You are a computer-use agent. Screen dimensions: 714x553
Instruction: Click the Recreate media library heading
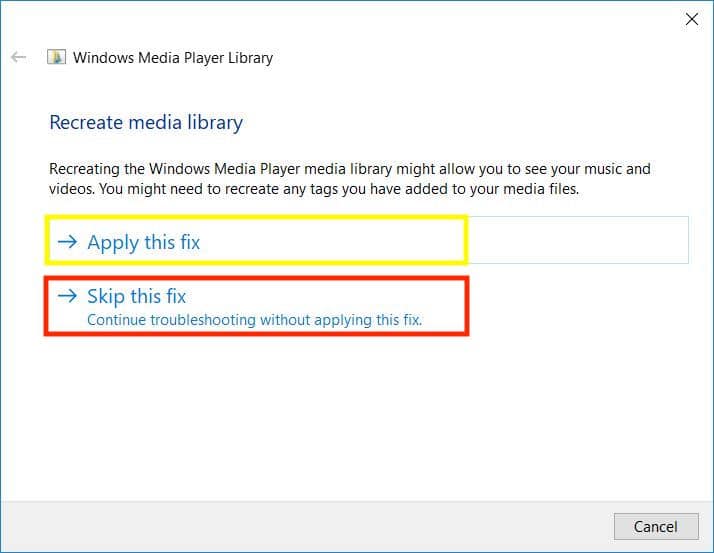tap(146, 123)
